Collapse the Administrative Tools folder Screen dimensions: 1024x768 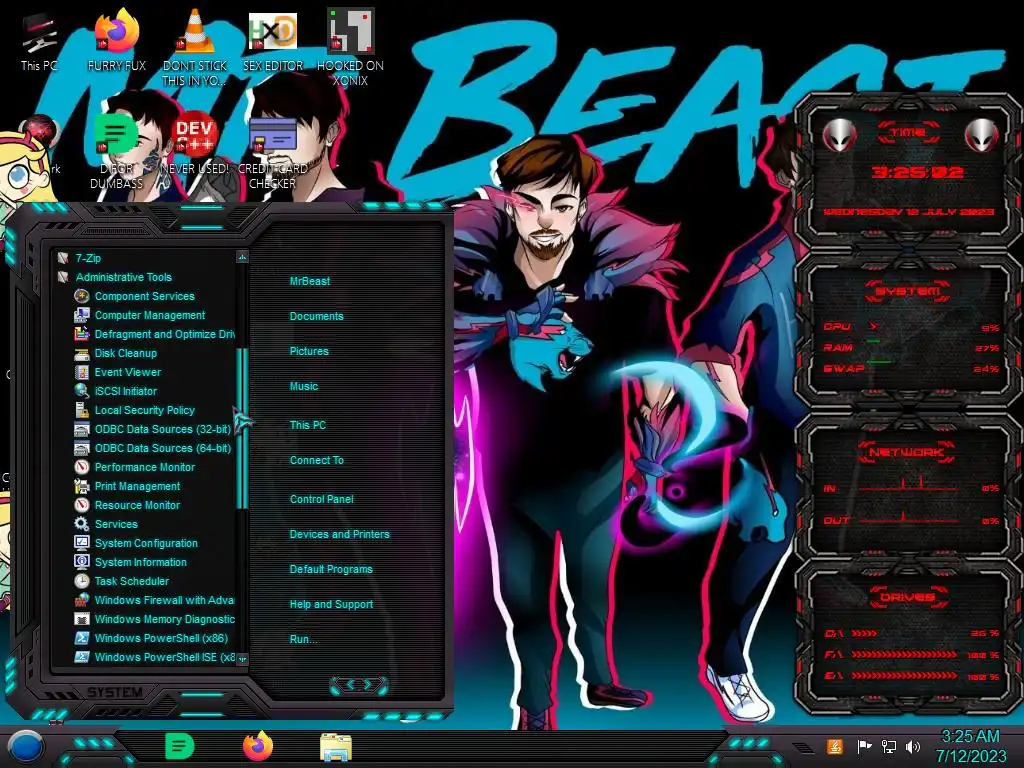click(123, 277)
